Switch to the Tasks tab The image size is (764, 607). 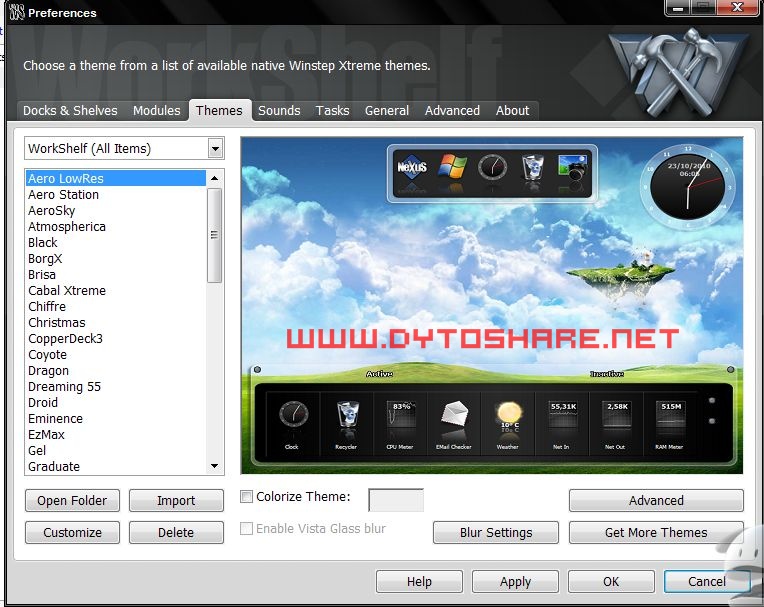pyautogui.click(x=332, y=111)
